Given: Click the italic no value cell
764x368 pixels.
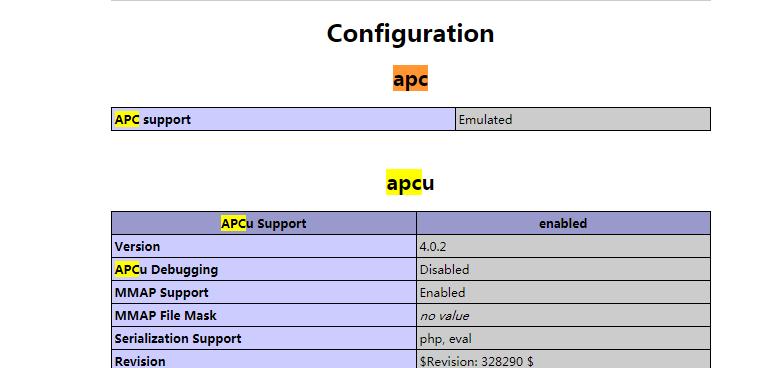Looking at the screenshot, I should coord(563,315).
